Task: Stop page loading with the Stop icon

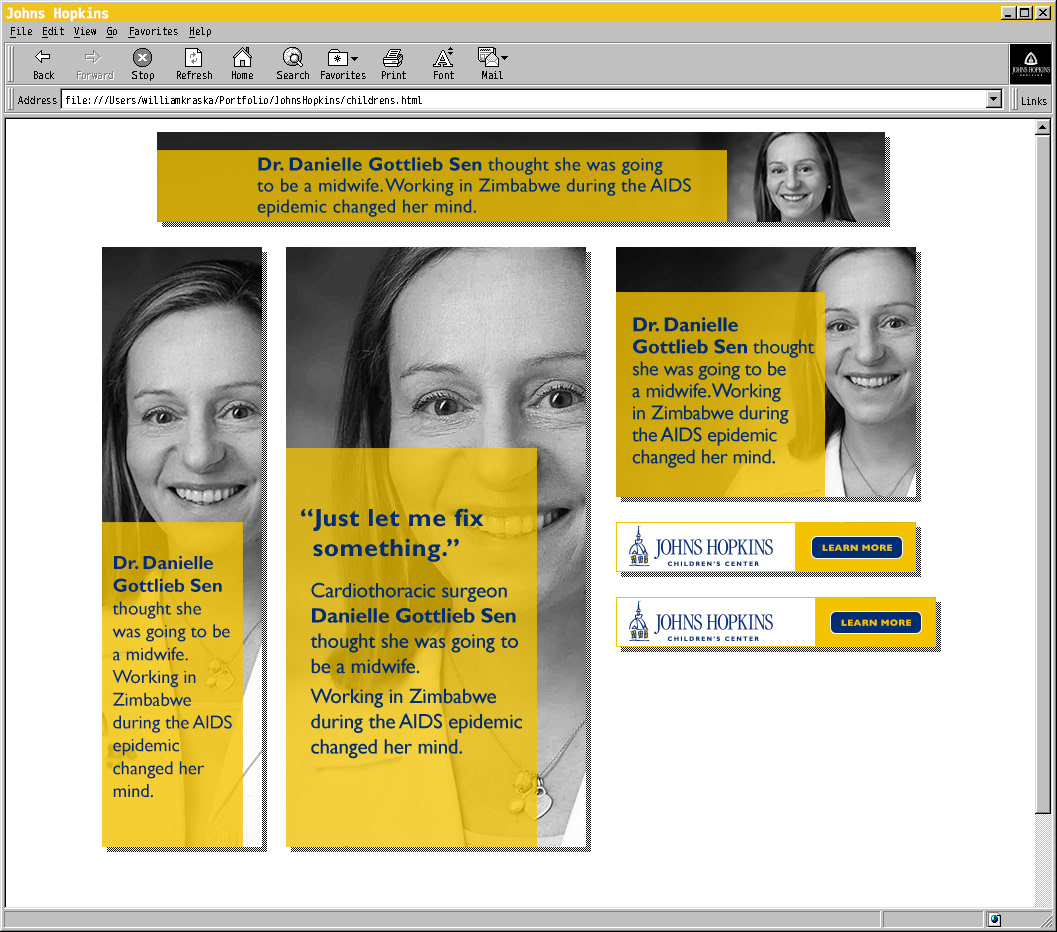Action: coord(142,57)
